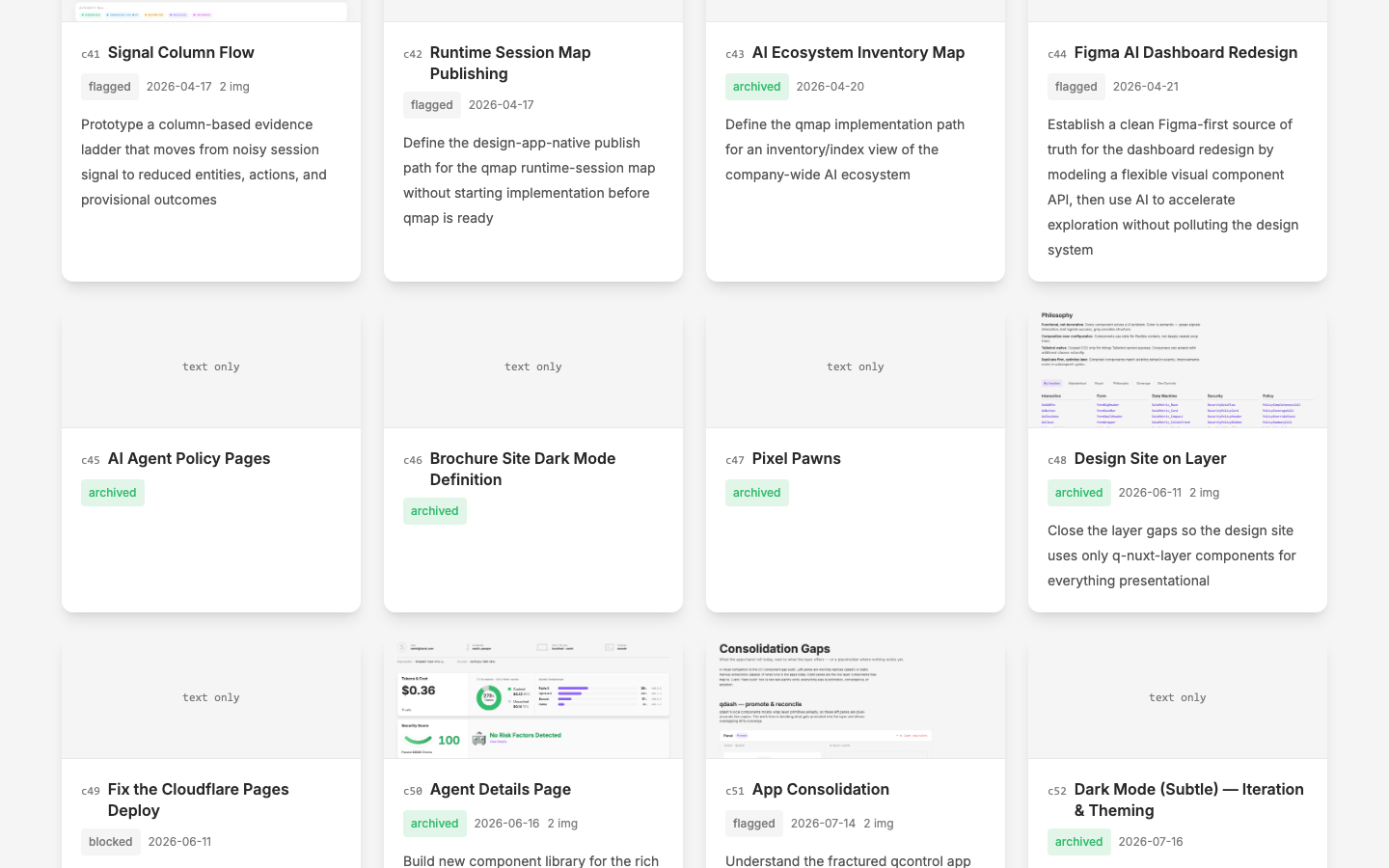The width and height of the screenshot is (1389, 868).
Task: Click date 2026-06-16 on Agent Details Page
Action: pyautogui.click(x=507, y=824)
